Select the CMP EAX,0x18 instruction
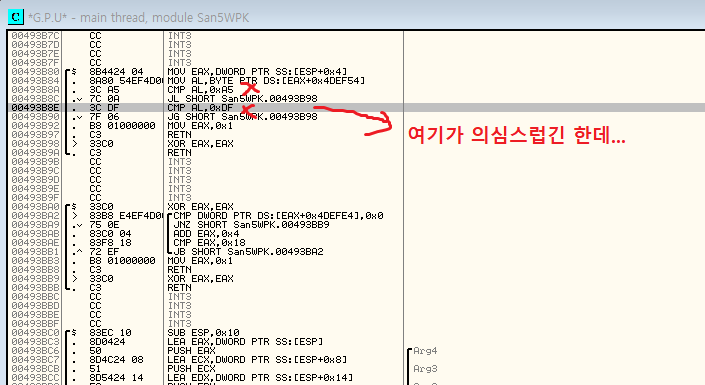This screenshot has height=385, width=705. (209, 242)
